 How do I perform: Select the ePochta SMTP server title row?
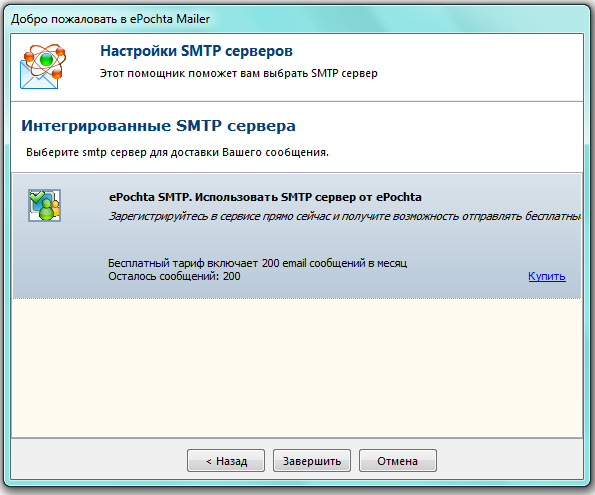tap(265, 197)
